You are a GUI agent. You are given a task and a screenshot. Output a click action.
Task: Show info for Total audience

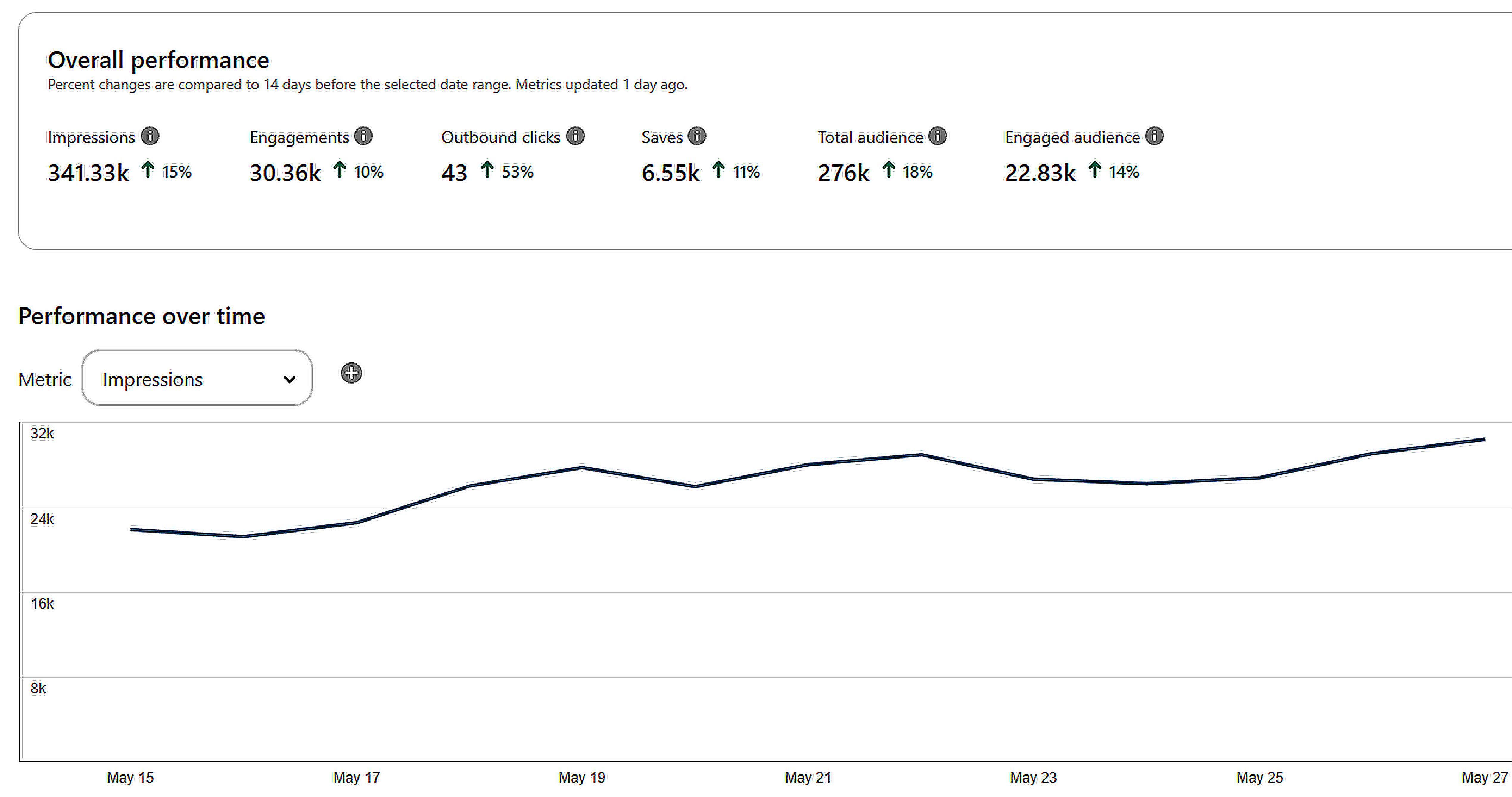pyautogui.click(x=937, y=136)
